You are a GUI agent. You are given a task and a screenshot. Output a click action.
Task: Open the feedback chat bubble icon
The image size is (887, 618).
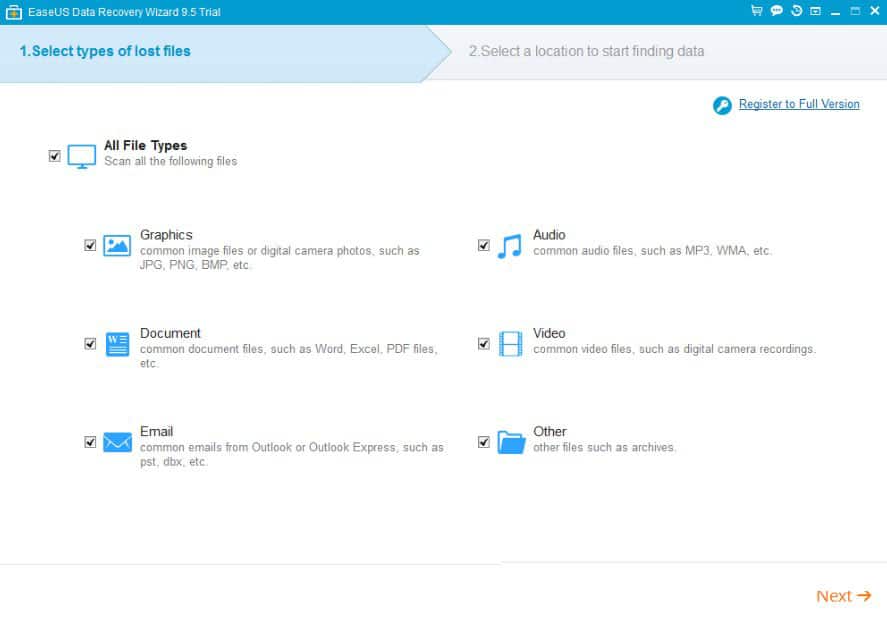777,11
